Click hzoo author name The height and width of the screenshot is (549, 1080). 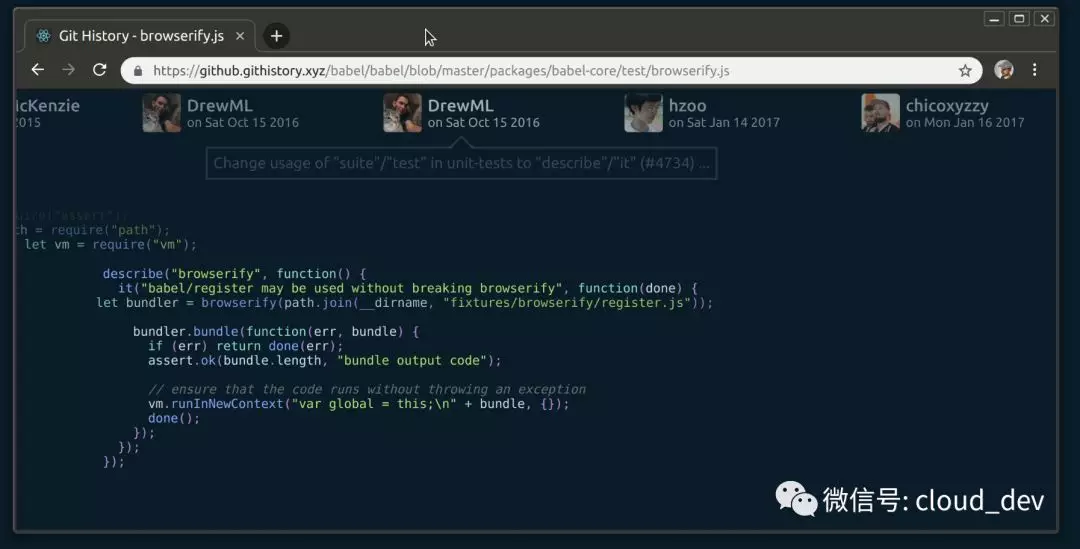(x=687, y=105)
